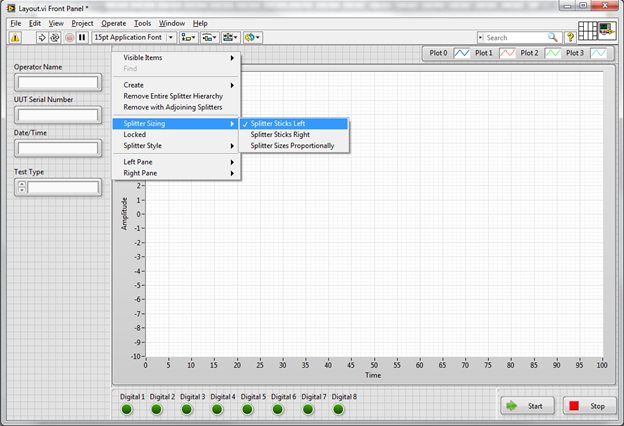This screenshot has height=426, width=624.
Task: Open the Align Objects toolbar tool
Action: 187,37
